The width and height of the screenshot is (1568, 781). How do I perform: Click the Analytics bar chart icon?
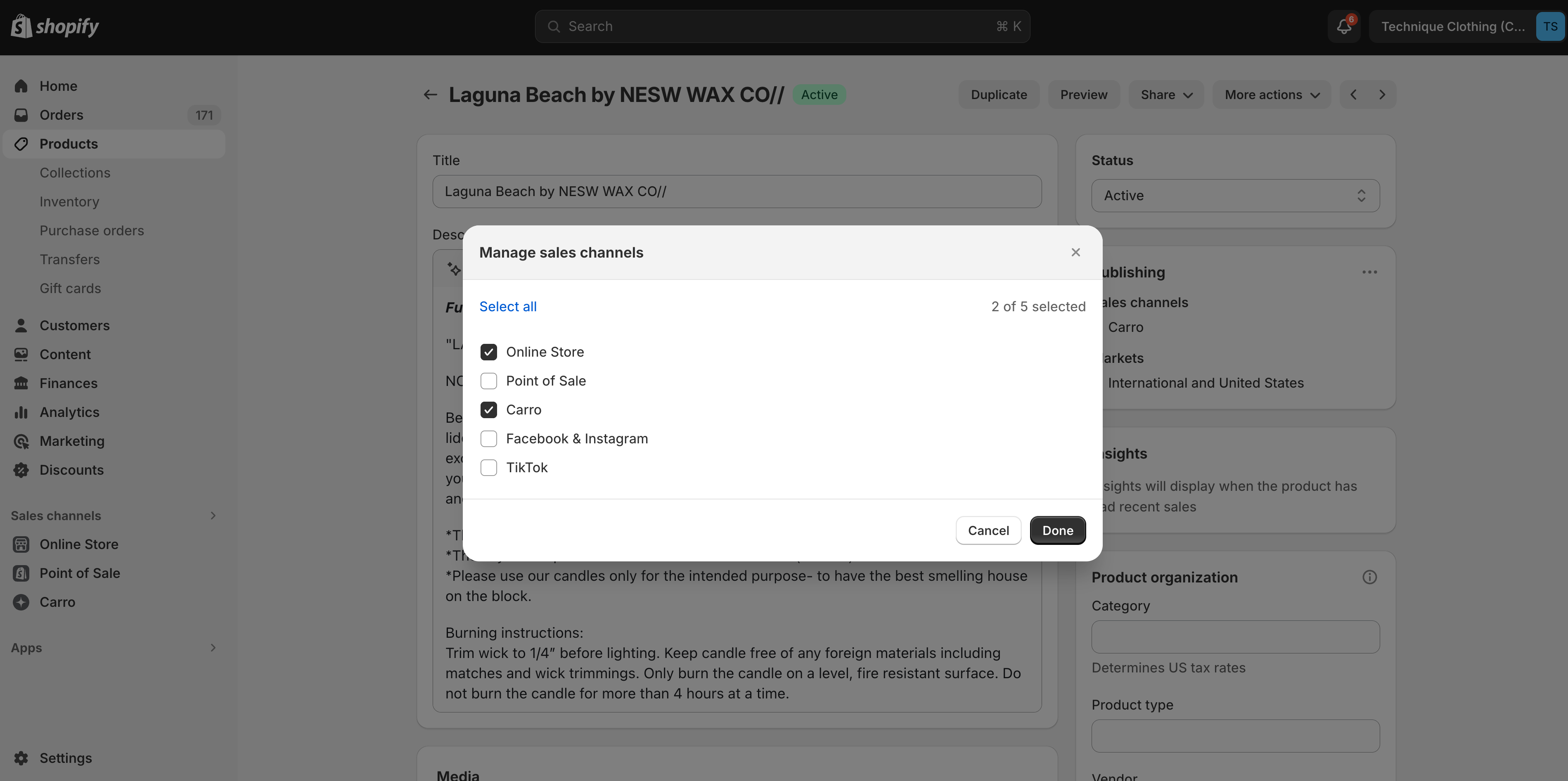21,412
